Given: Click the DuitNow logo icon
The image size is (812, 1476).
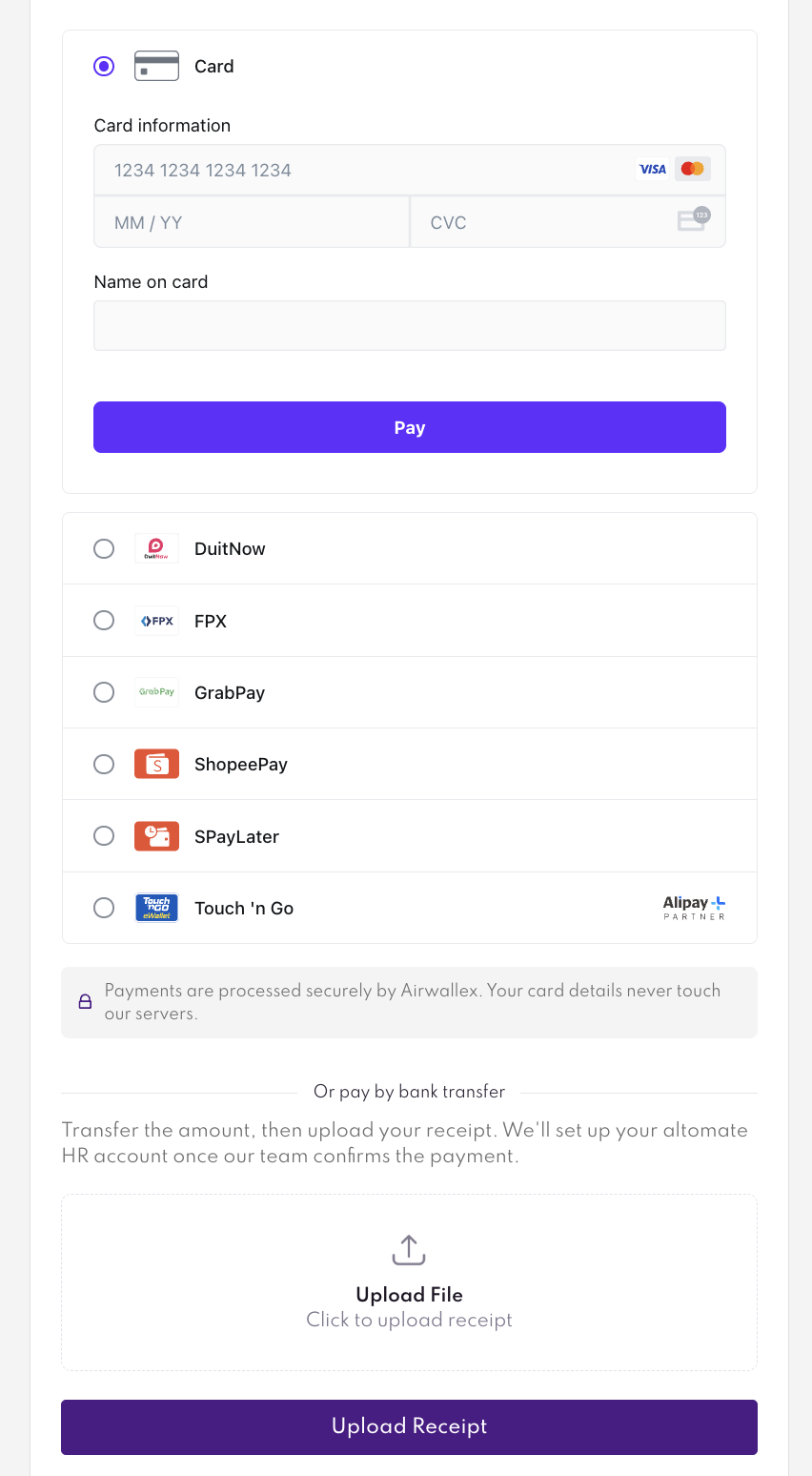Looking at the screenshot, I should [156, 548].
